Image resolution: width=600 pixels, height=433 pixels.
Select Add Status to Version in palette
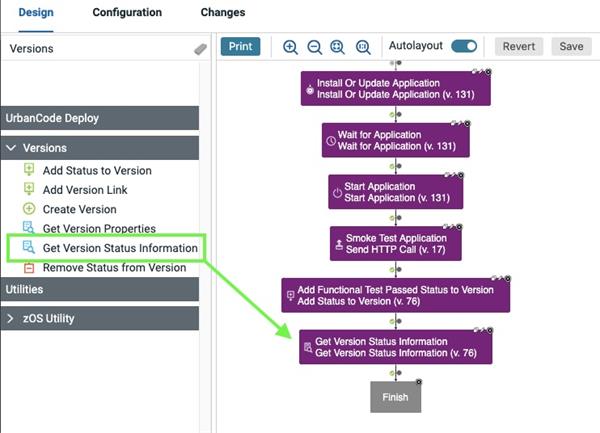(97, 170)
